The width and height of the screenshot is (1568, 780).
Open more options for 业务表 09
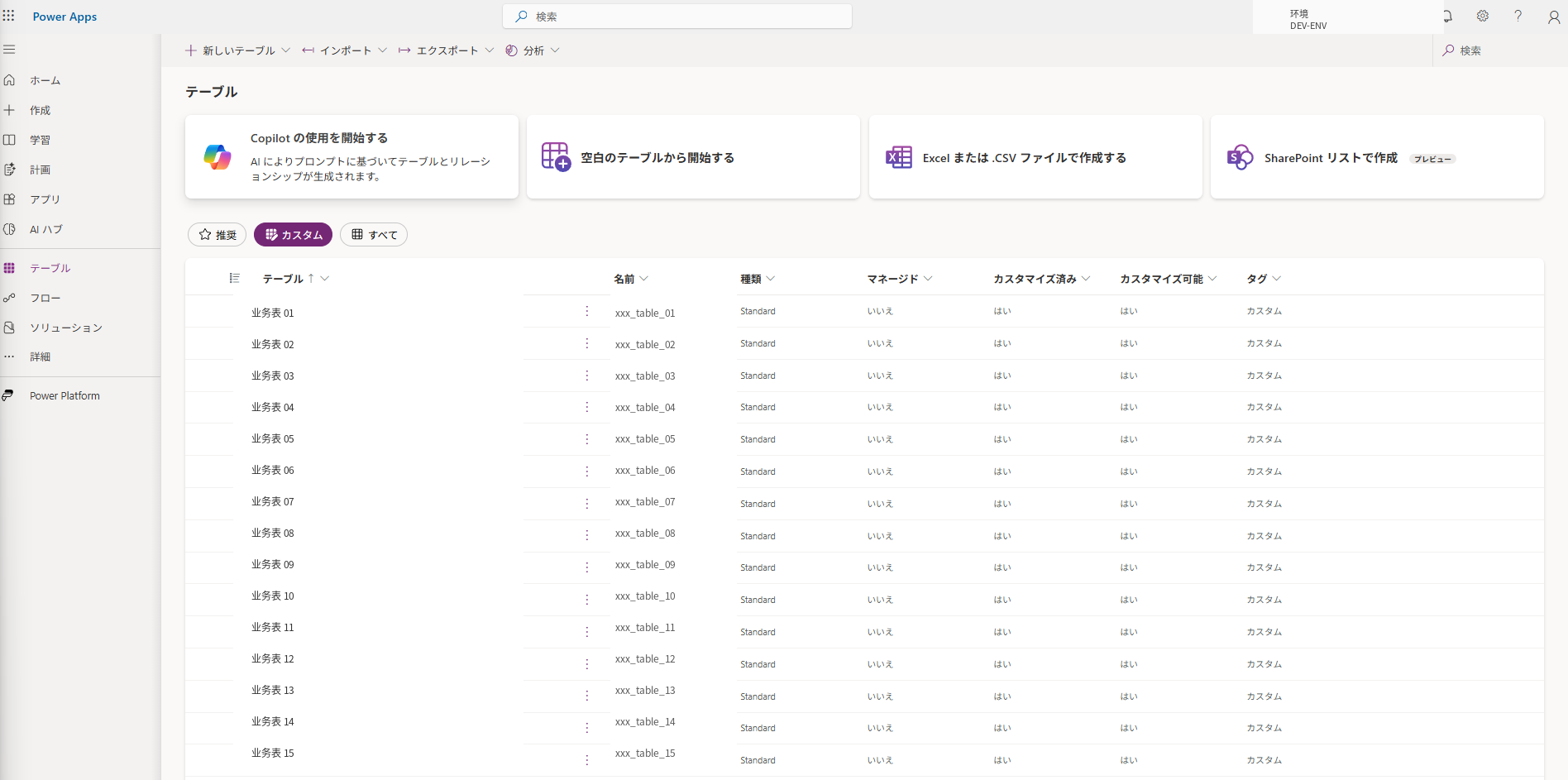click(x=587, y=567)
